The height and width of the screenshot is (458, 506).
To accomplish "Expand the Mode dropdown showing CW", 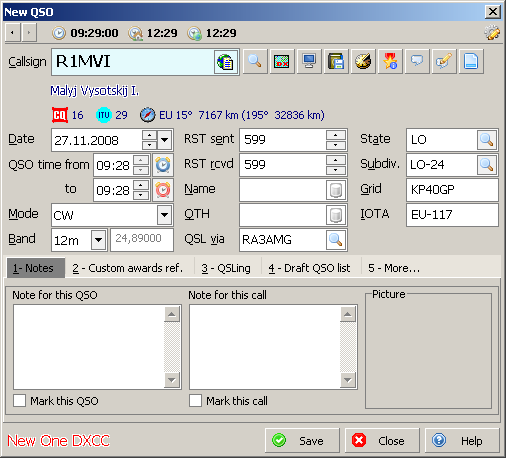I will (164, 215).
